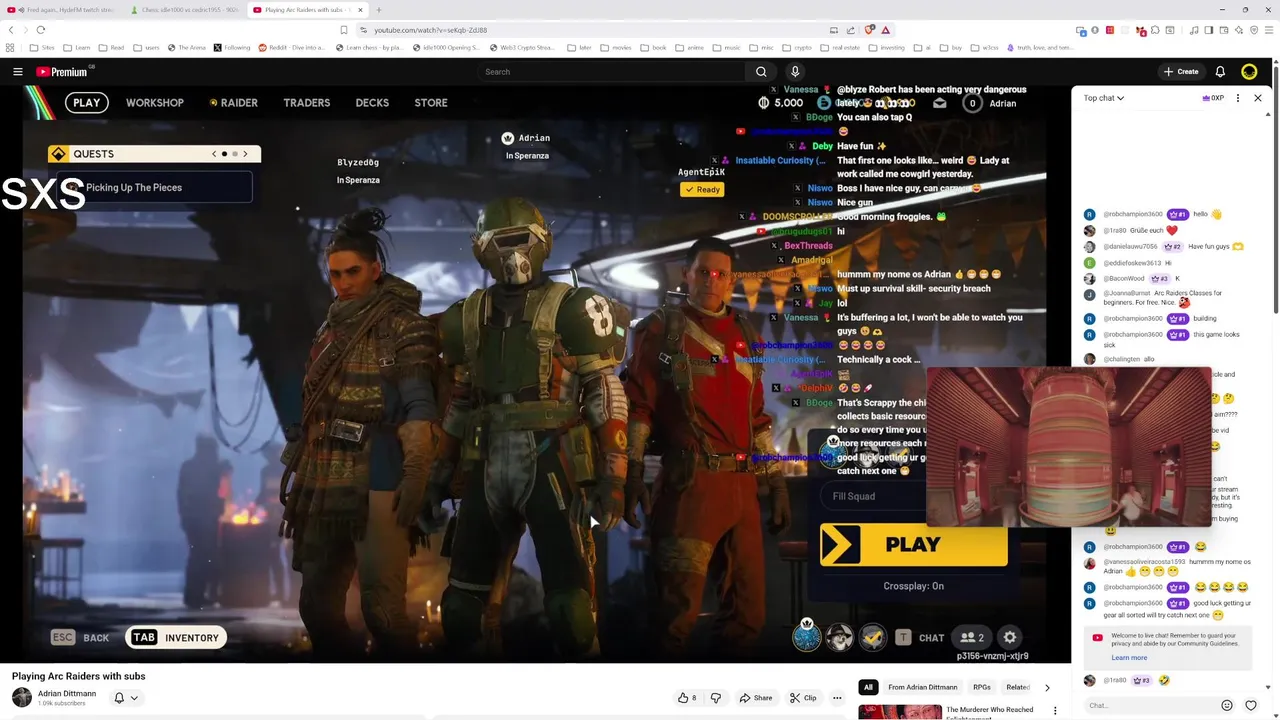
Task: Open the Brave Shields lion icon
Action: tap(868, 30)
